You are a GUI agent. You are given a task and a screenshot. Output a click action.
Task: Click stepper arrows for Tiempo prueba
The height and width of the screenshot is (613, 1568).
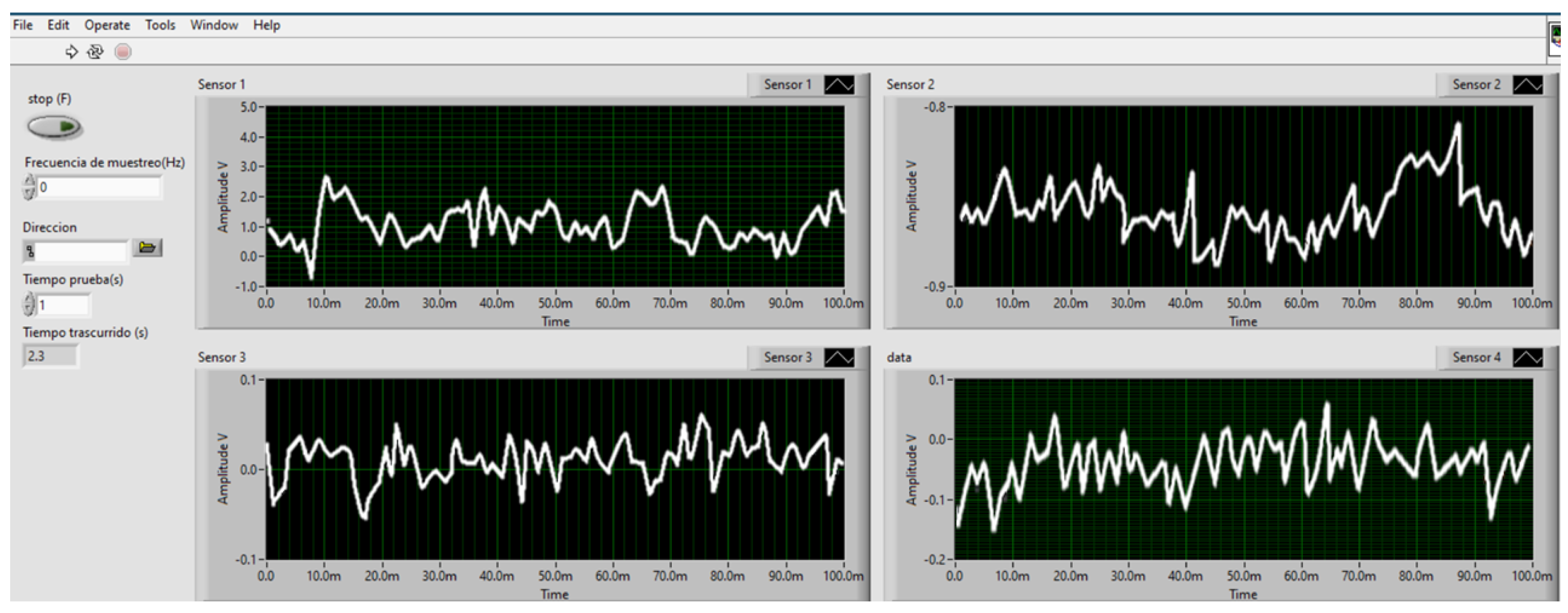[x=29, y=304]
